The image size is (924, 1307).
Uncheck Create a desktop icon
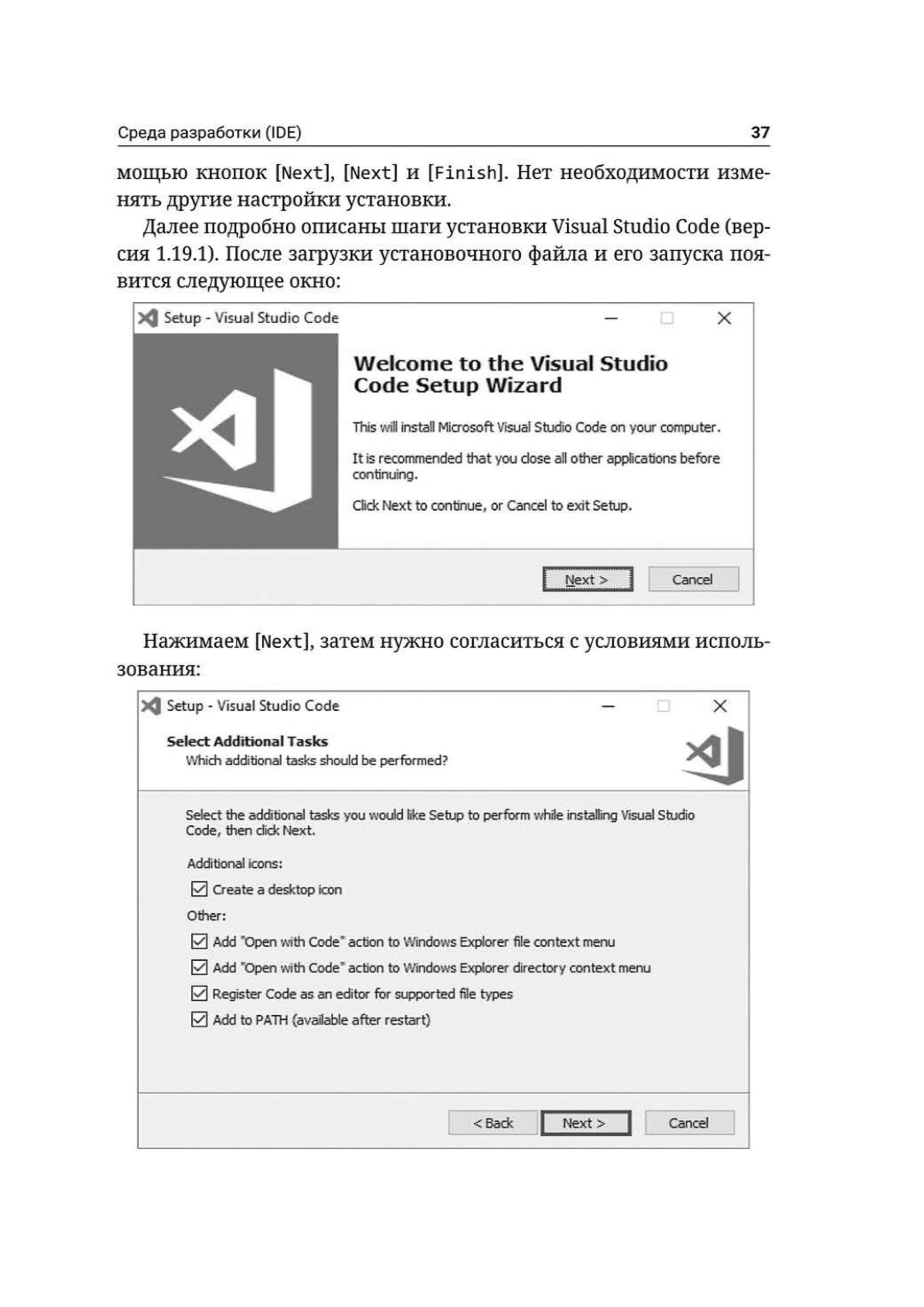click(199, 889)
